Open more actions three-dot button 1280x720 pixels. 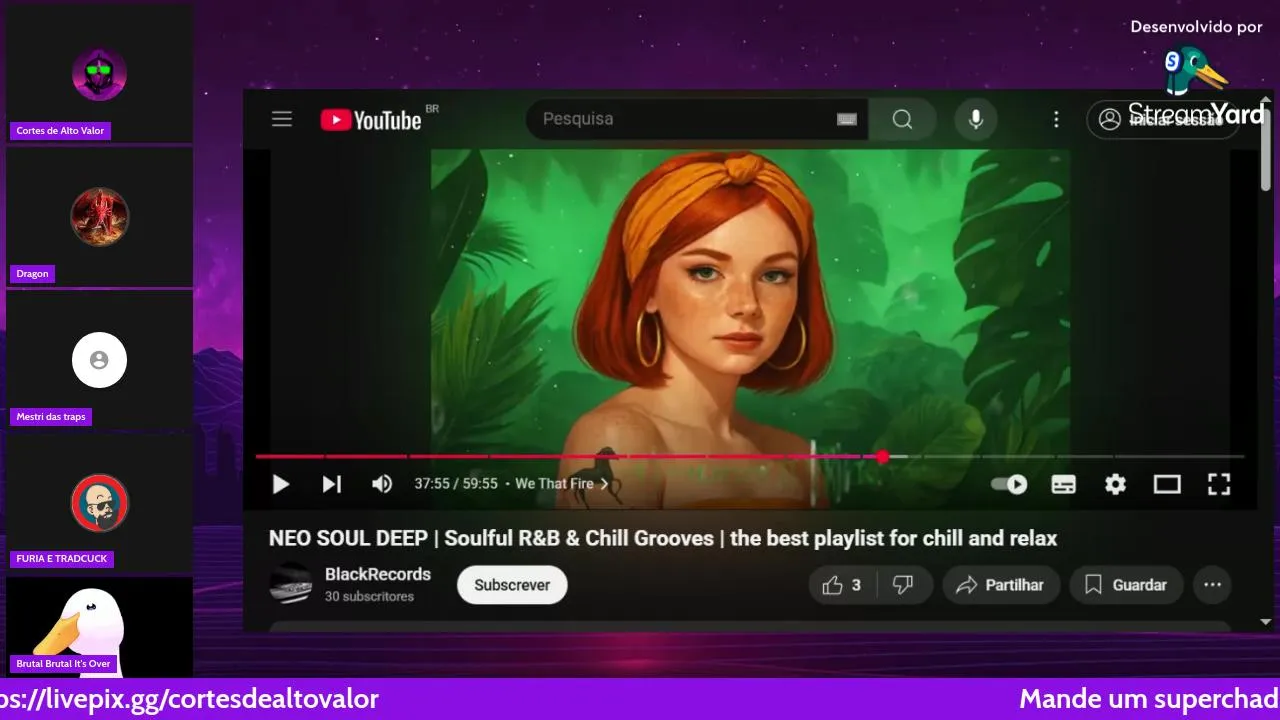point(1213,585)
